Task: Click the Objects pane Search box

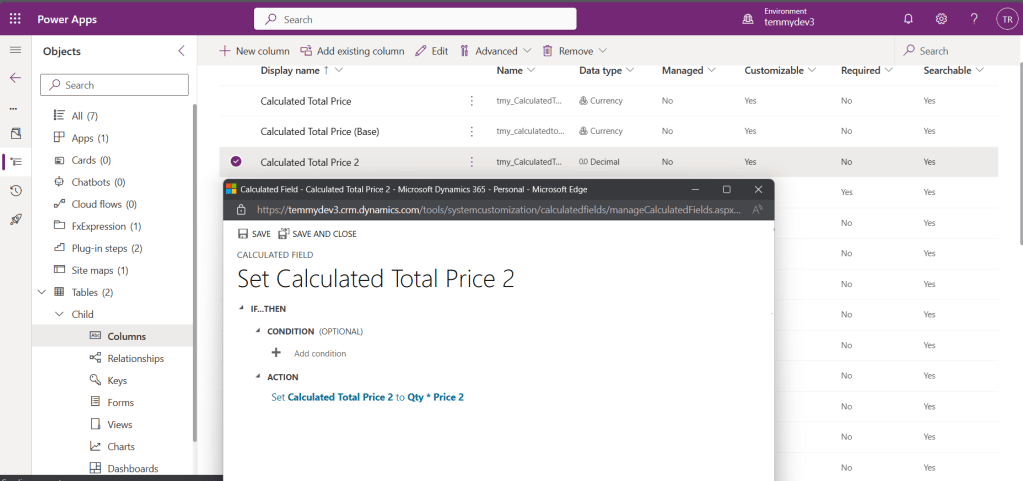Action: [114, 85]
